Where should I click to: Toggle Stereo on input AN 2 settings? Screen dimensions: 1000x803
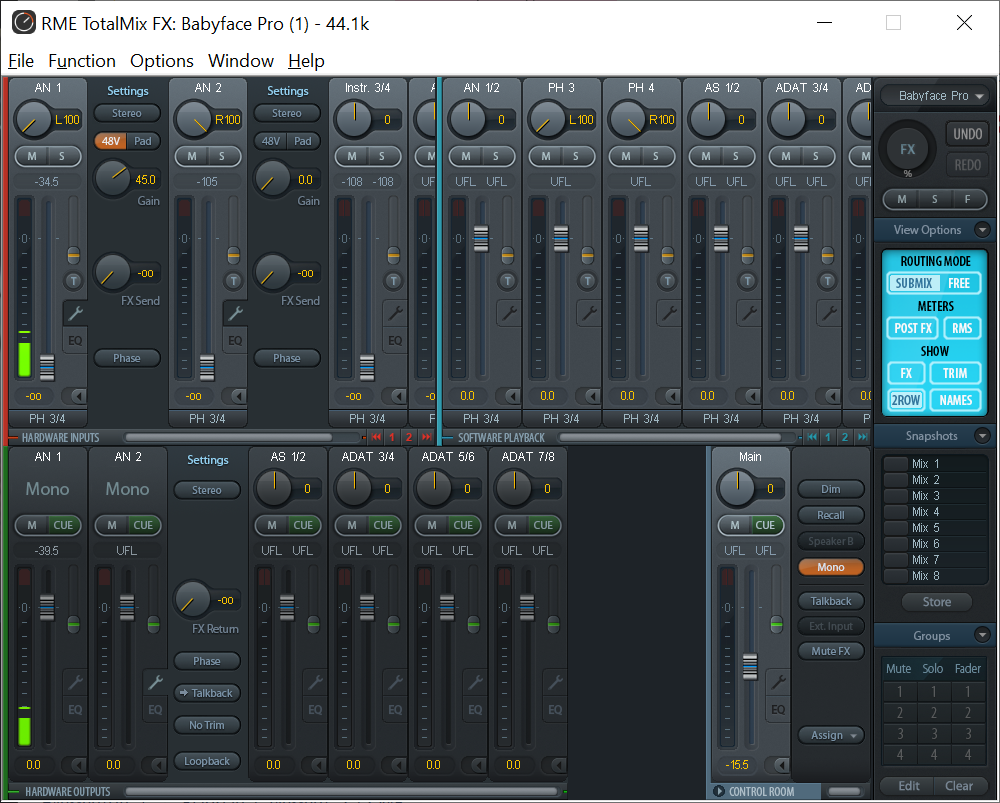pos(286,113)
